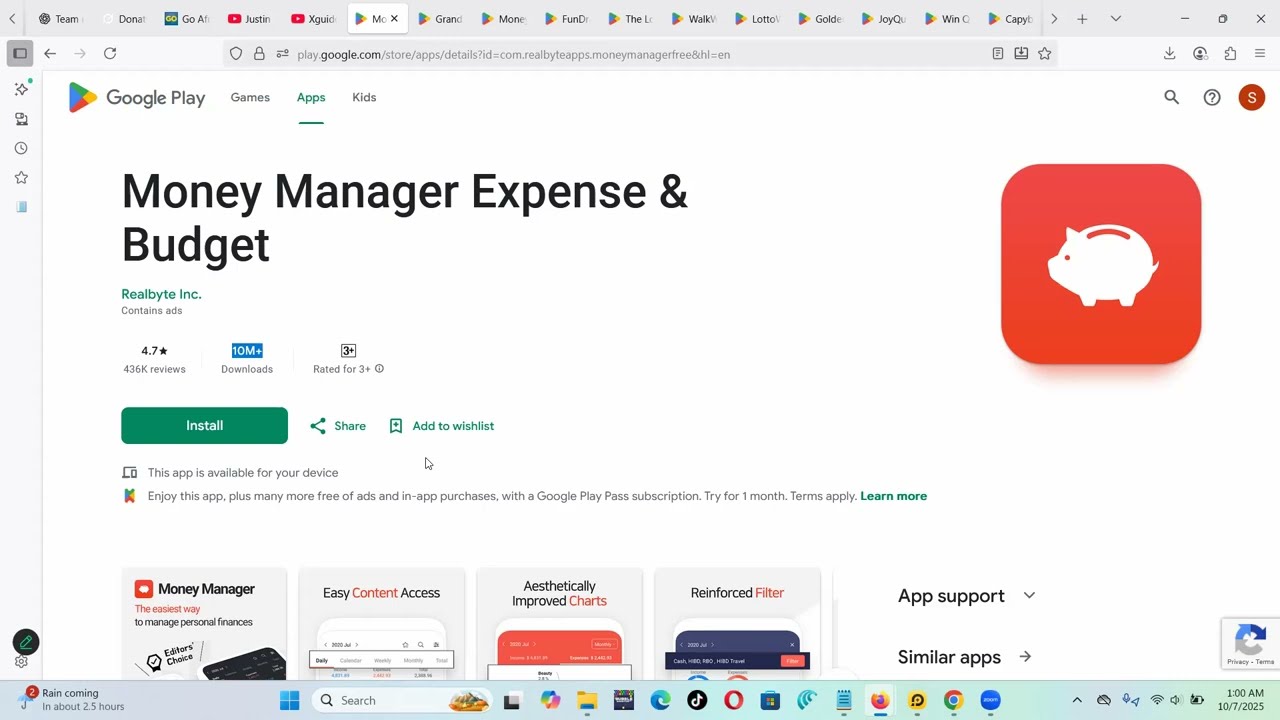The image size is (1280, 720).
Task: Toggle reader view icon
Action: [x=998, y=54]
